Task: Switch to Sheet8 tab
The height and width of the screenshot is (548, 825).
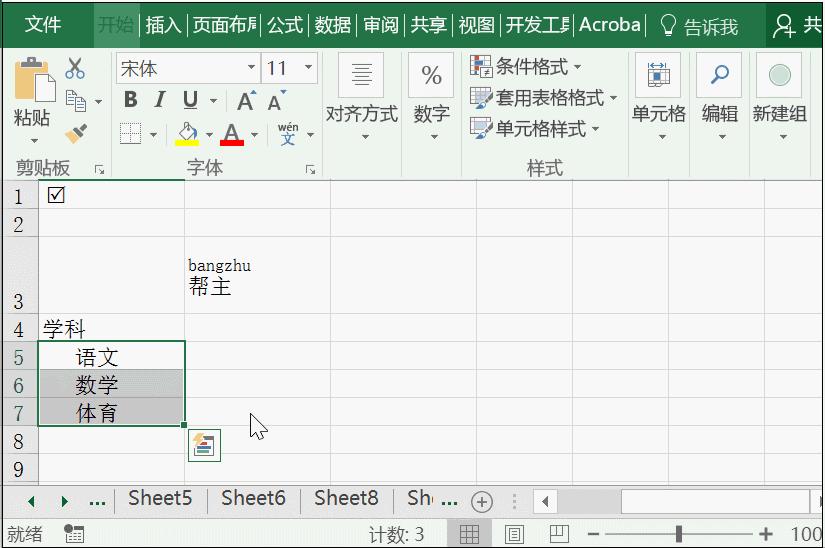Action: [346, 498]
